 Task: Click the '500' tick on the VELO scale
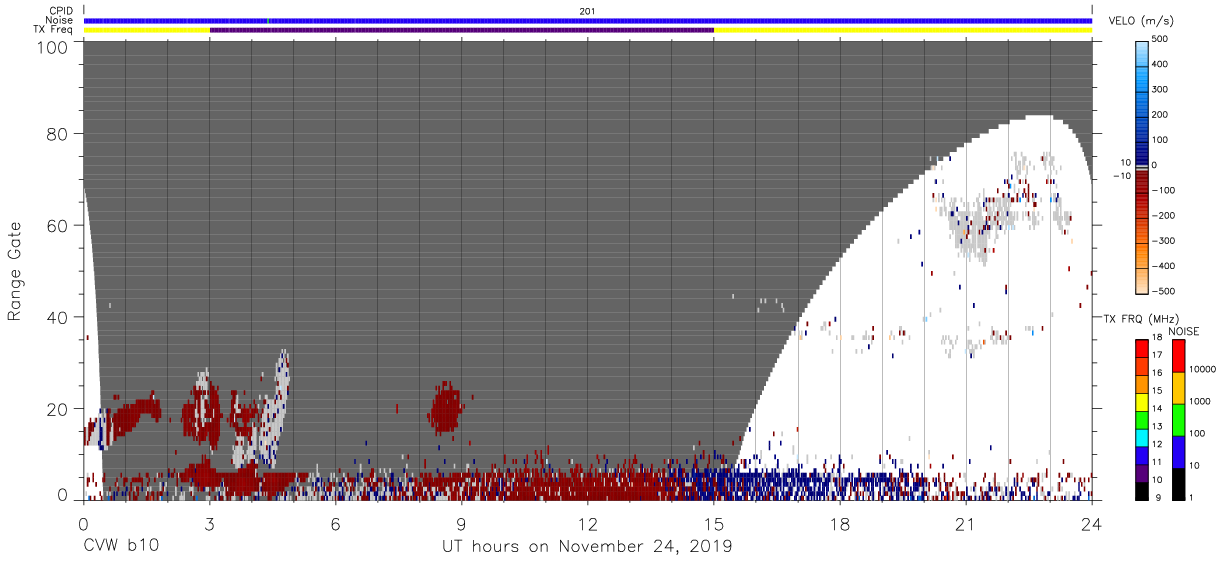click(x=1162, y=39)
